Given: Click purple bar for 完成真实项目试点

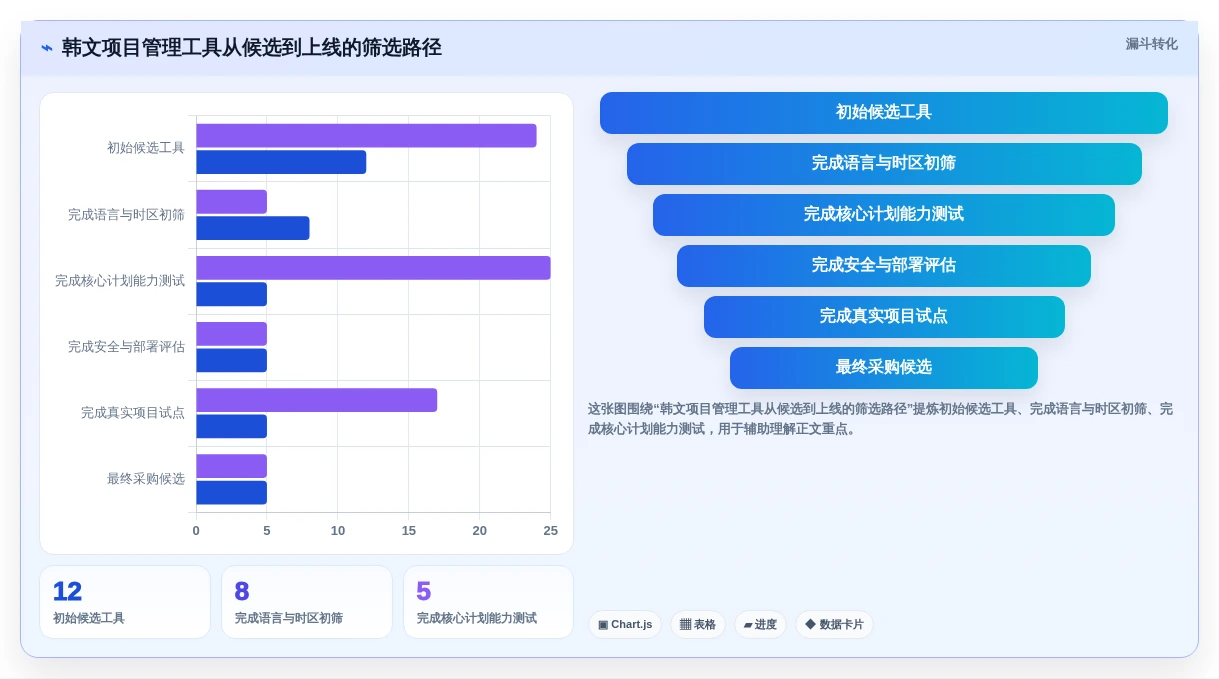Looking at the screenshot, I should [316, 400].
